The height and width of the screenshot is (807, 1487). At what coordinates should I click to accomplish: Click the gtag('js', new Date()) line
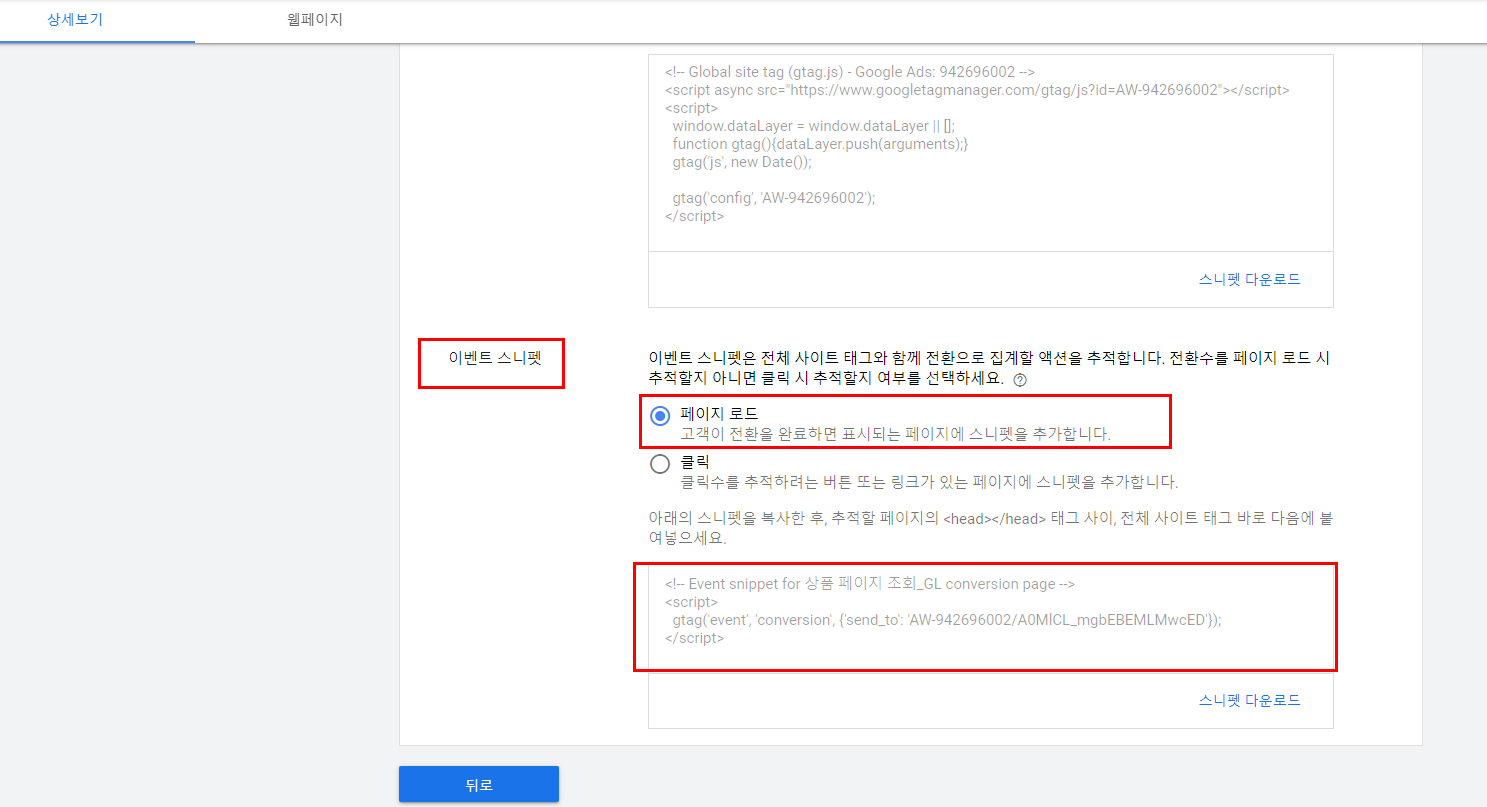tap(742, 162)
